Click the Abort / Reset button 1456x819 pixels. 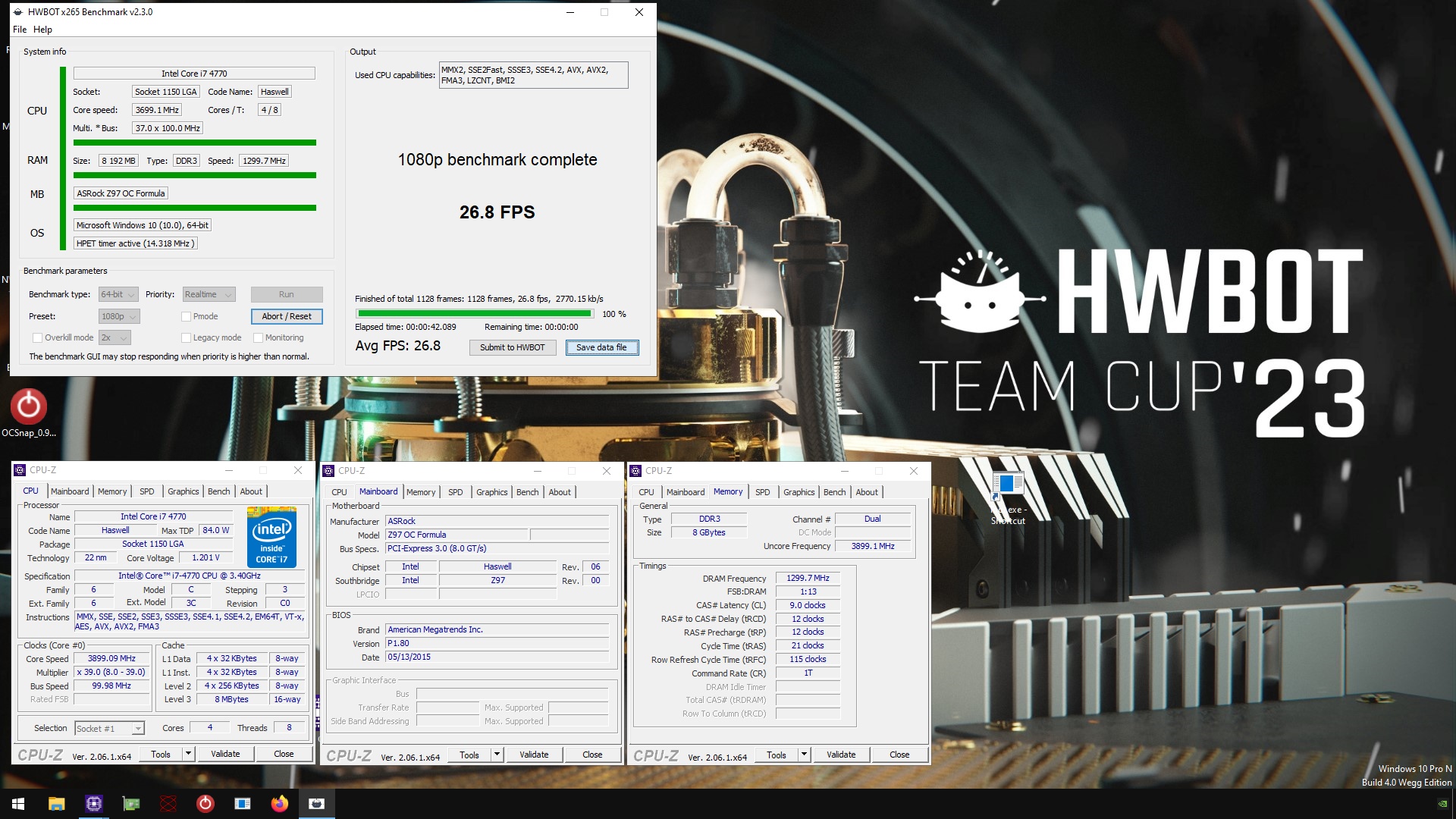(287, 316)
